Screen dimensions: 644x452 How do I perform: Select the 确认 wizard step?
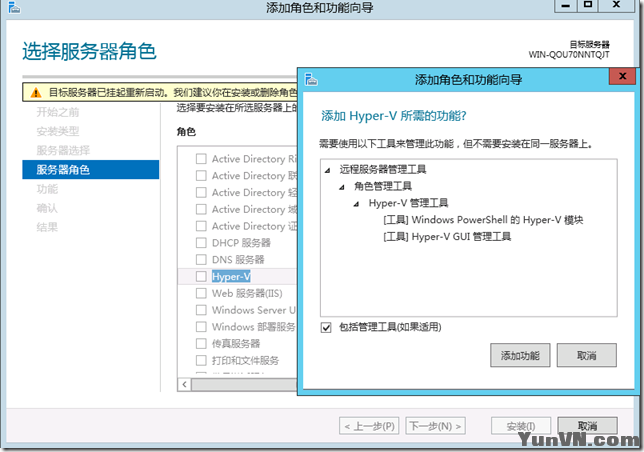(47, 208)
